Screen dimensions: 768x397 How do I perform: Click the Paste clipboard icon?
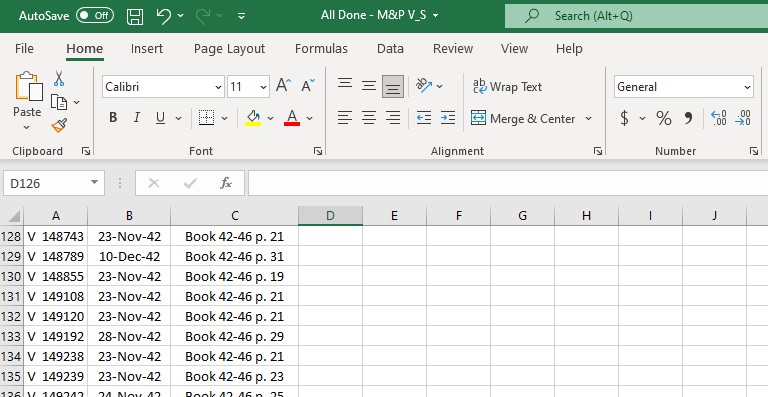[x=28, y=86]
